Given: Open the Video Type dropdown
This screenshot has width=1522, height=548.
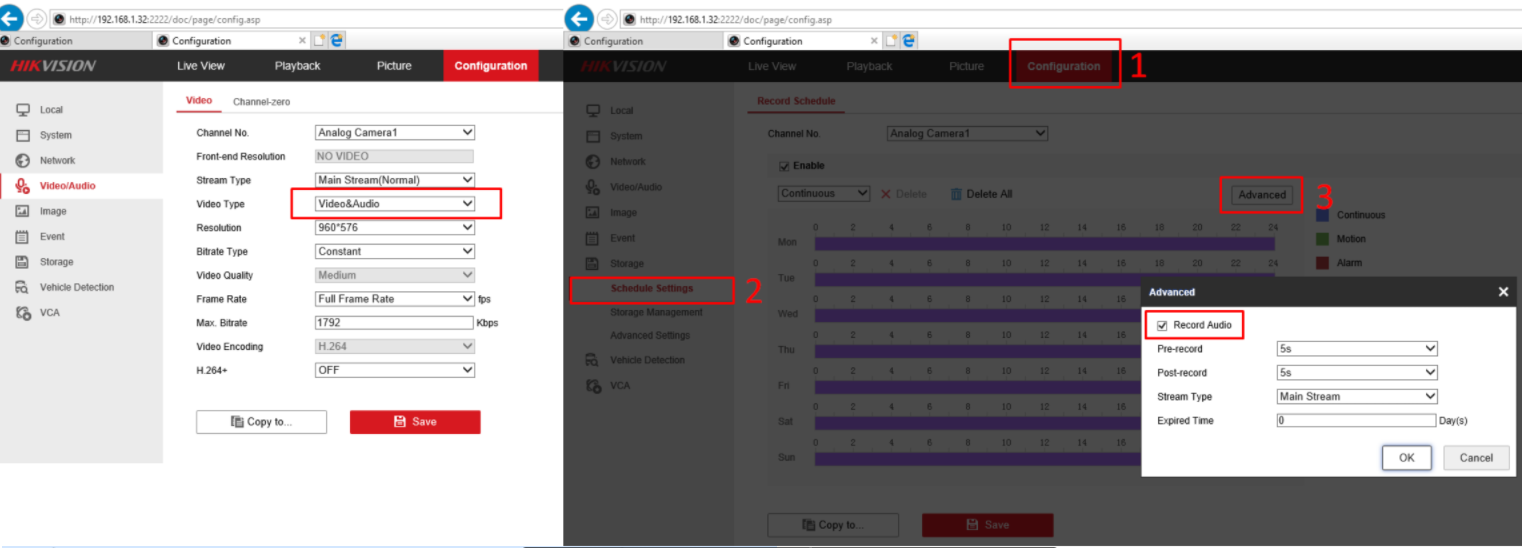Looking at the screenshot, I should pyautogui.click(x=395, y=204).
